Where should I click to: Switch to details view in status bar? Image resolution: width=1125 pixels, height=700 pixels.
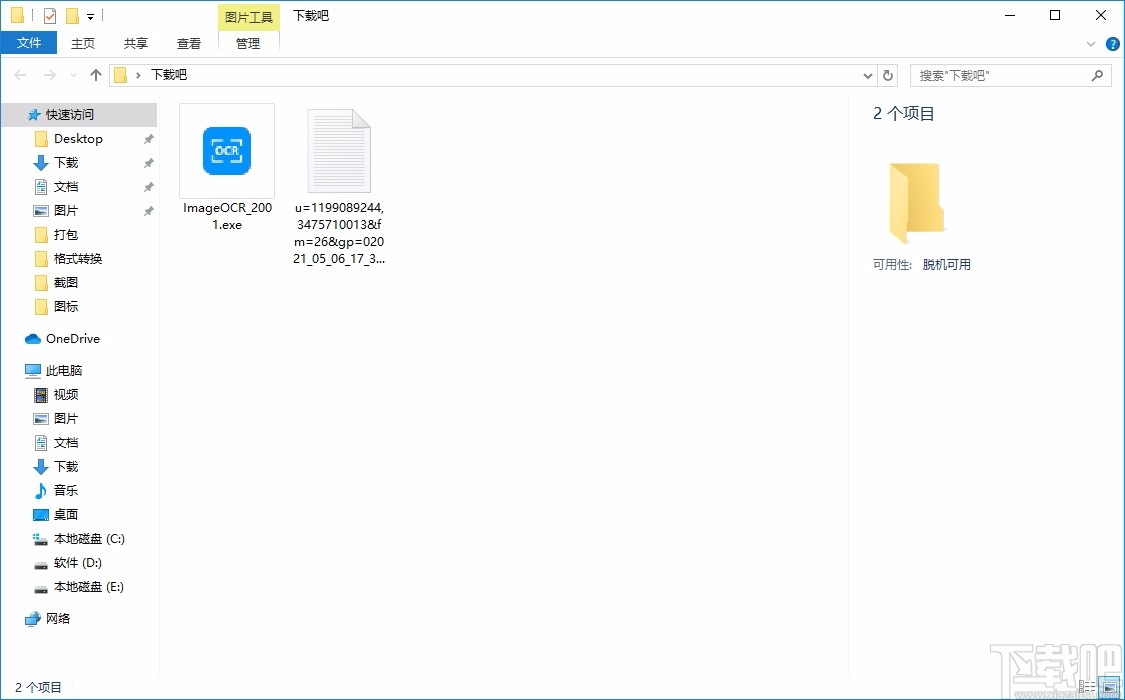click(1087, 687)
